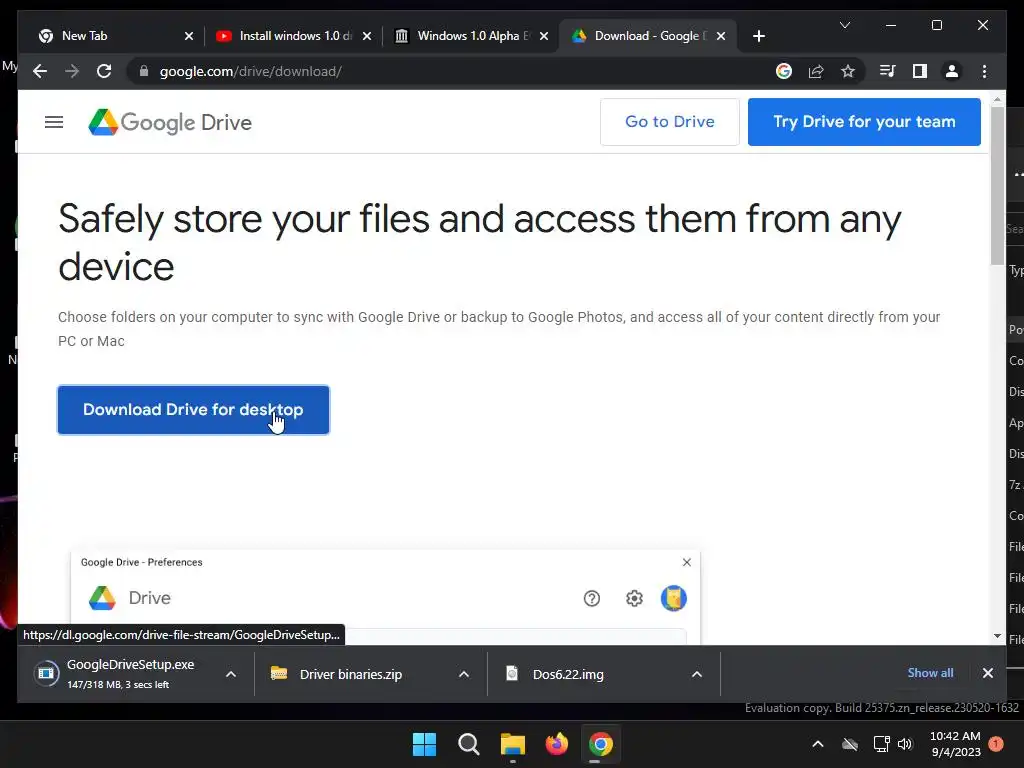Screen dimensions: 1024x768
Task: View site info via the padlock icon
Action: (144, 71)
